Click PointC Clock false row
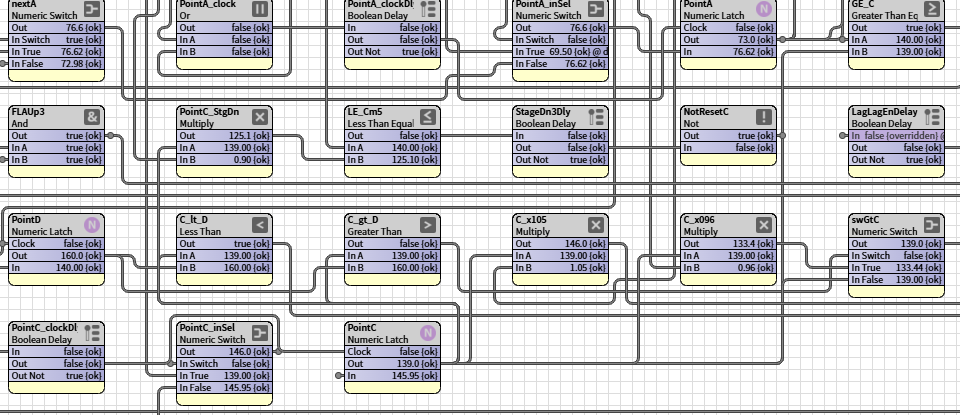 click(x=392, y=352)
